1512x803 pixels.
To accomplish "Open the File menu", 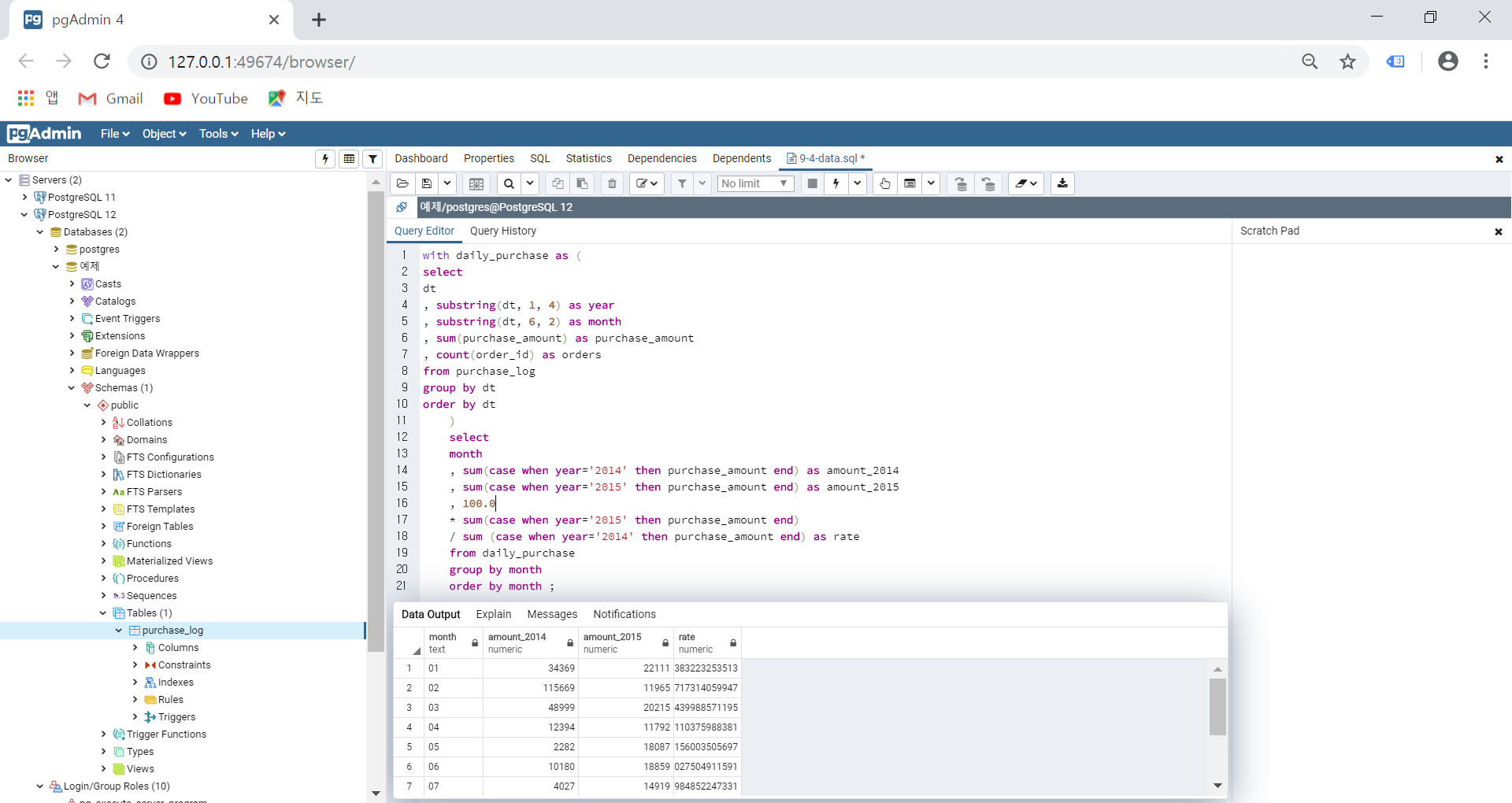I will coord(115,134).
